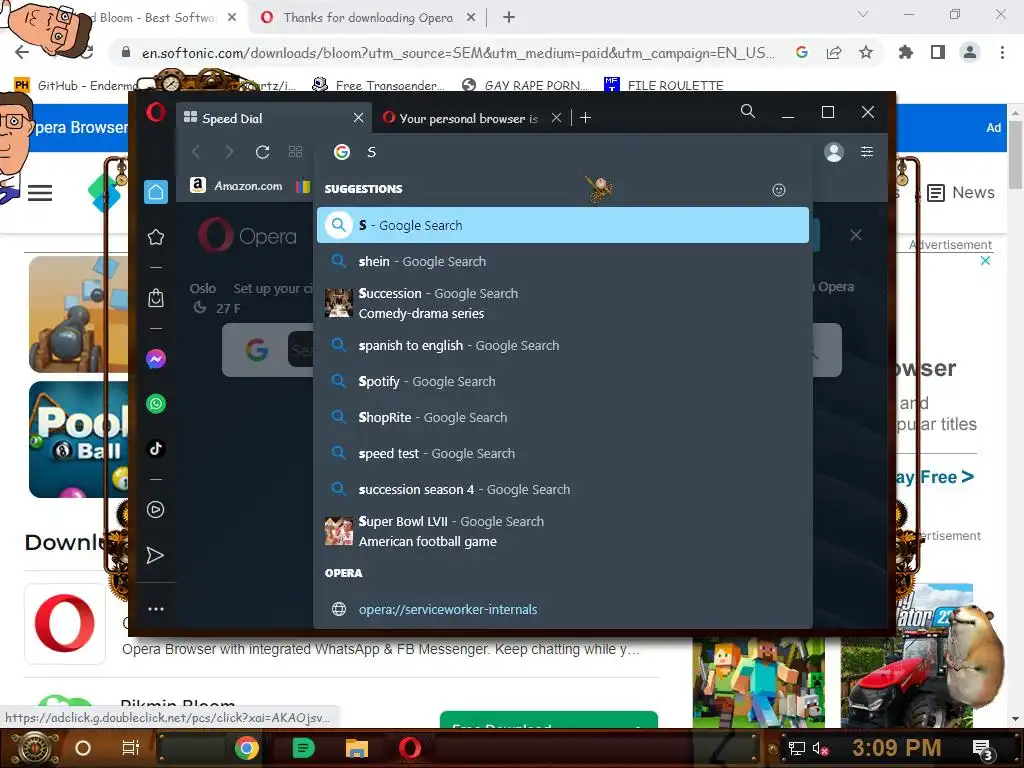Open Facebook Messenger in Opera sidebar
The height and width of the screenshot is (768, 1024).
point(155,359)
